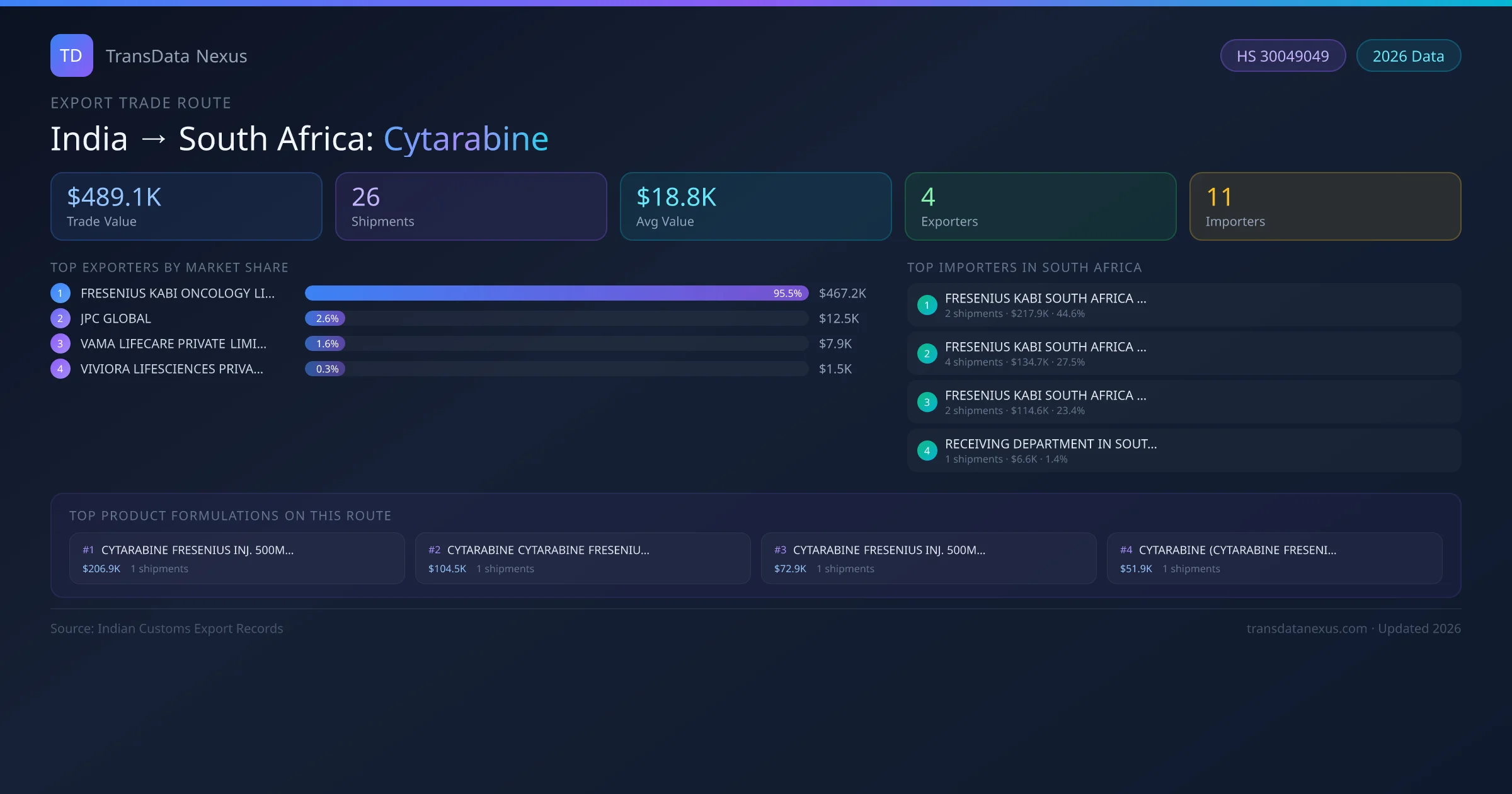Click green badge 3 in importers list

click(927, 402)
